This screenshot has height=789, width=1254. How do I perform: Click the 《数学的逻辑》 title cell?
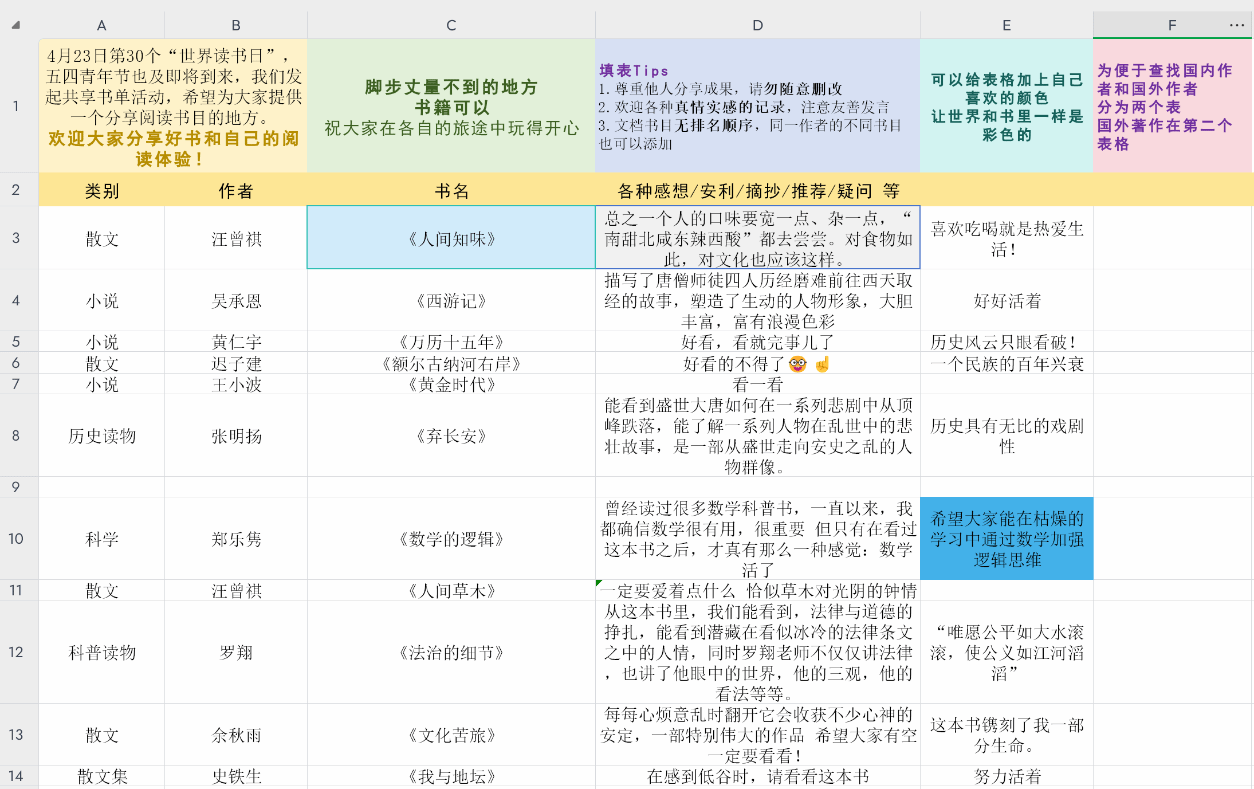(451, 538)
